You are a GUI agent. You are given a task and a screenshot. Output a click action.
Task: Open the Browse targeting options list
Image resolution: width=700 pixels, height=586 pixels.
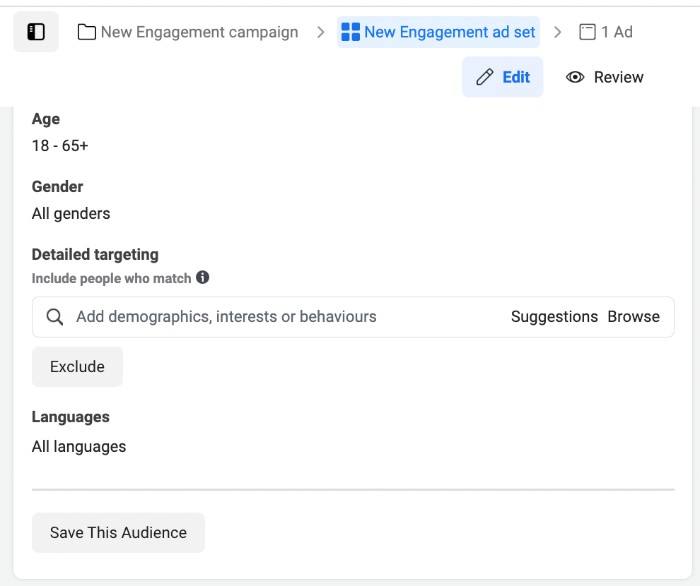pyautogui.click(x=634, y=317)
